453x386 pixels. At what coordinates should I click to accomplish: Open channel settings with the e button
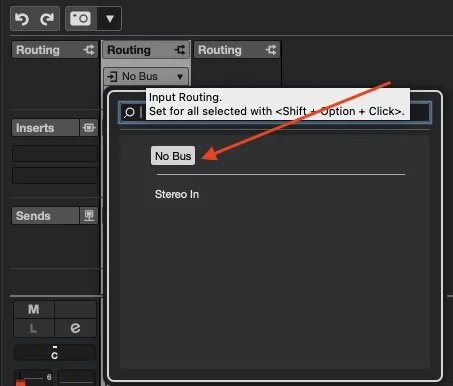75,328
